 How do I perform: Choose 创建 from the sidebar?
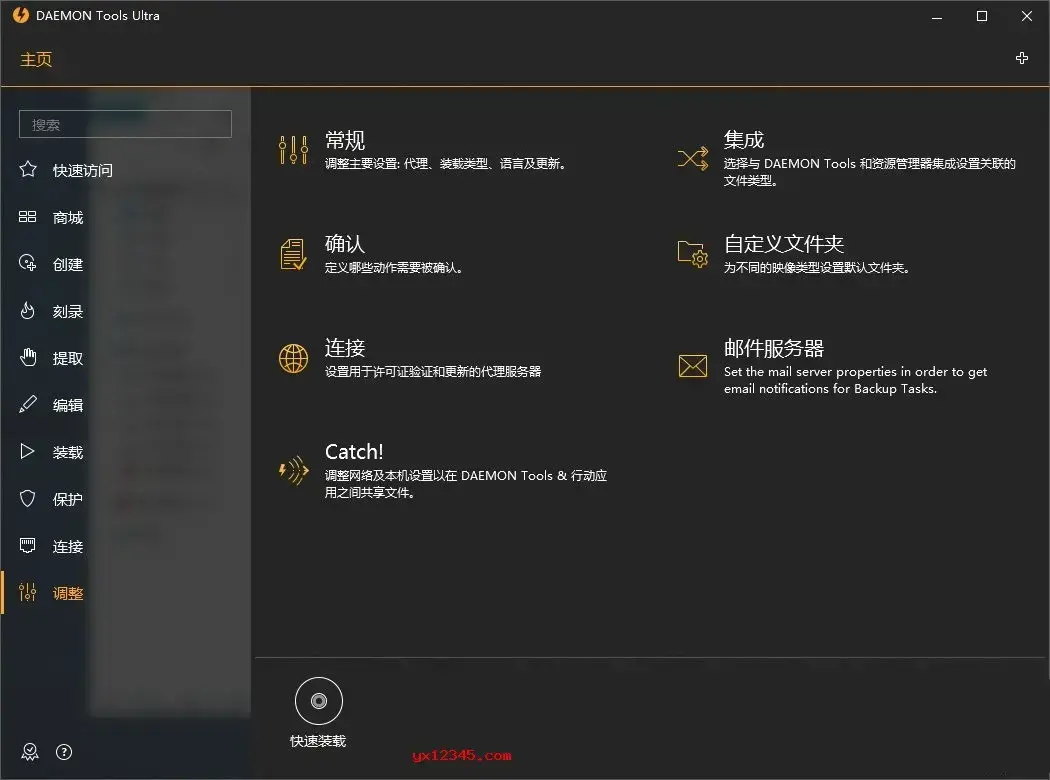68,264
